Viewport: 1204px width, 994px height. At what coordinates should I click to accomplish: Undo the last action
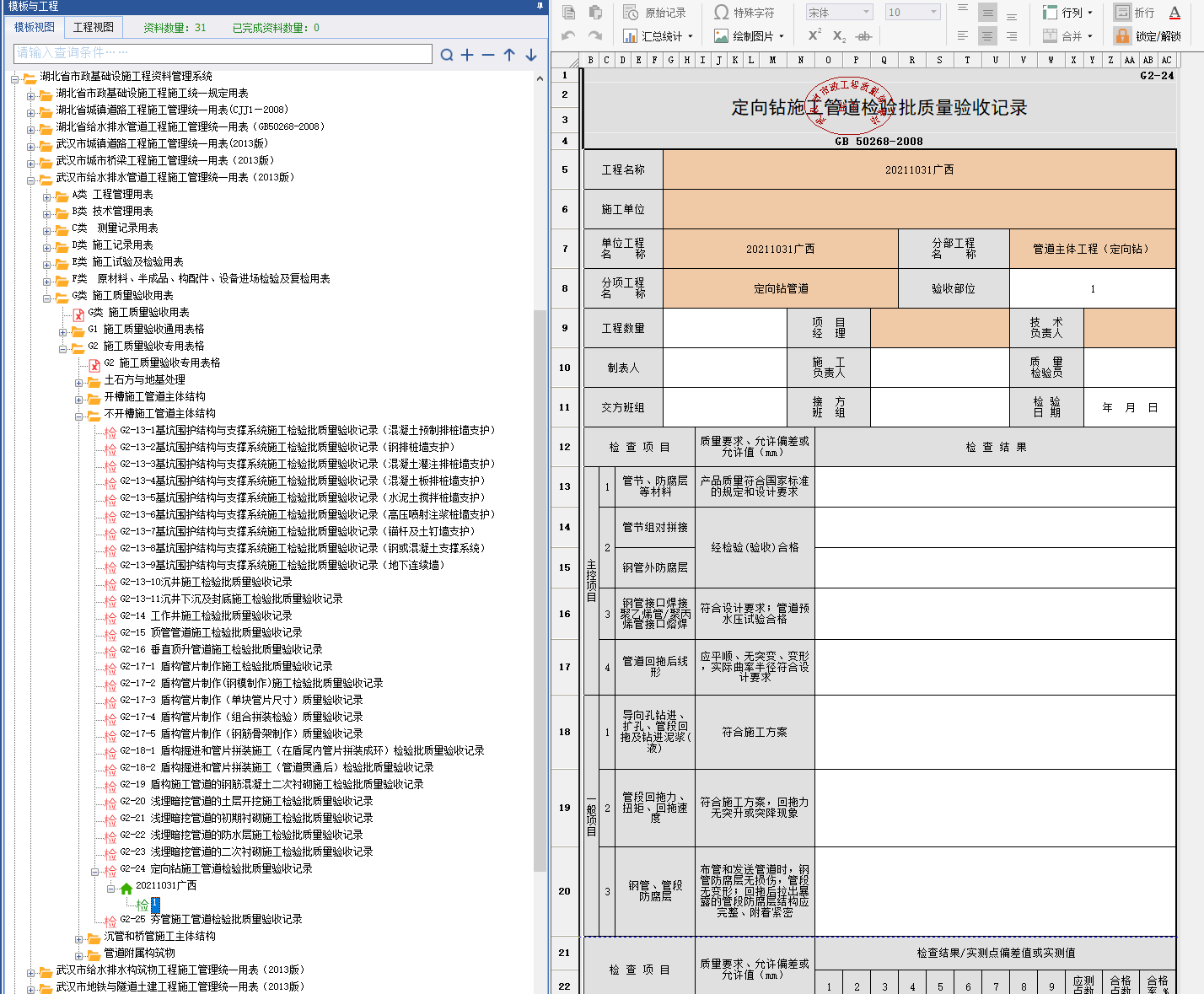click(x=569, y=36)
